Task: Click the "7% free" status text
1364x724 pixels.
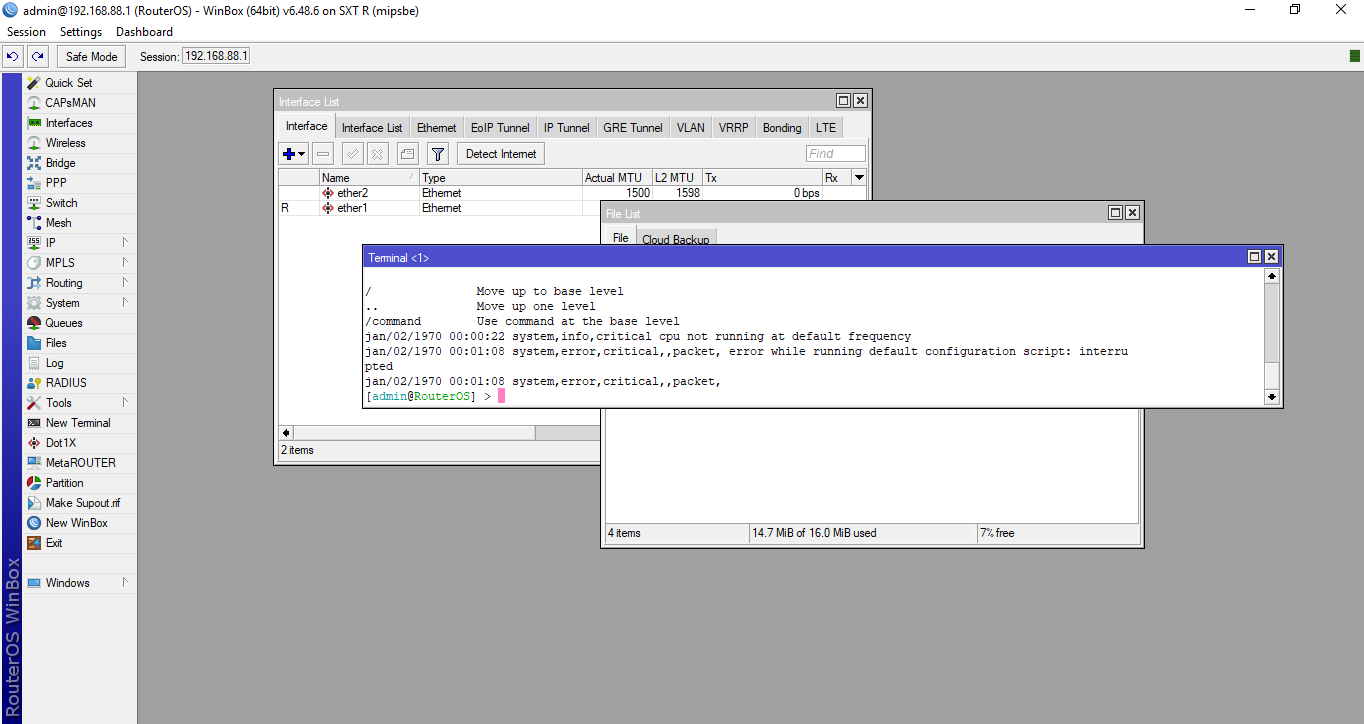Action: [x=998, y=533]
